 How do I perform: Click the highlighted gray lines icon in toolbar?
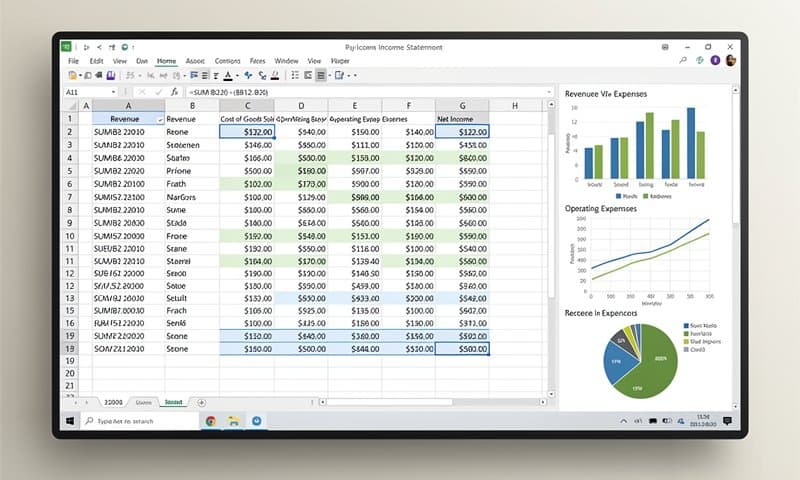321,75
